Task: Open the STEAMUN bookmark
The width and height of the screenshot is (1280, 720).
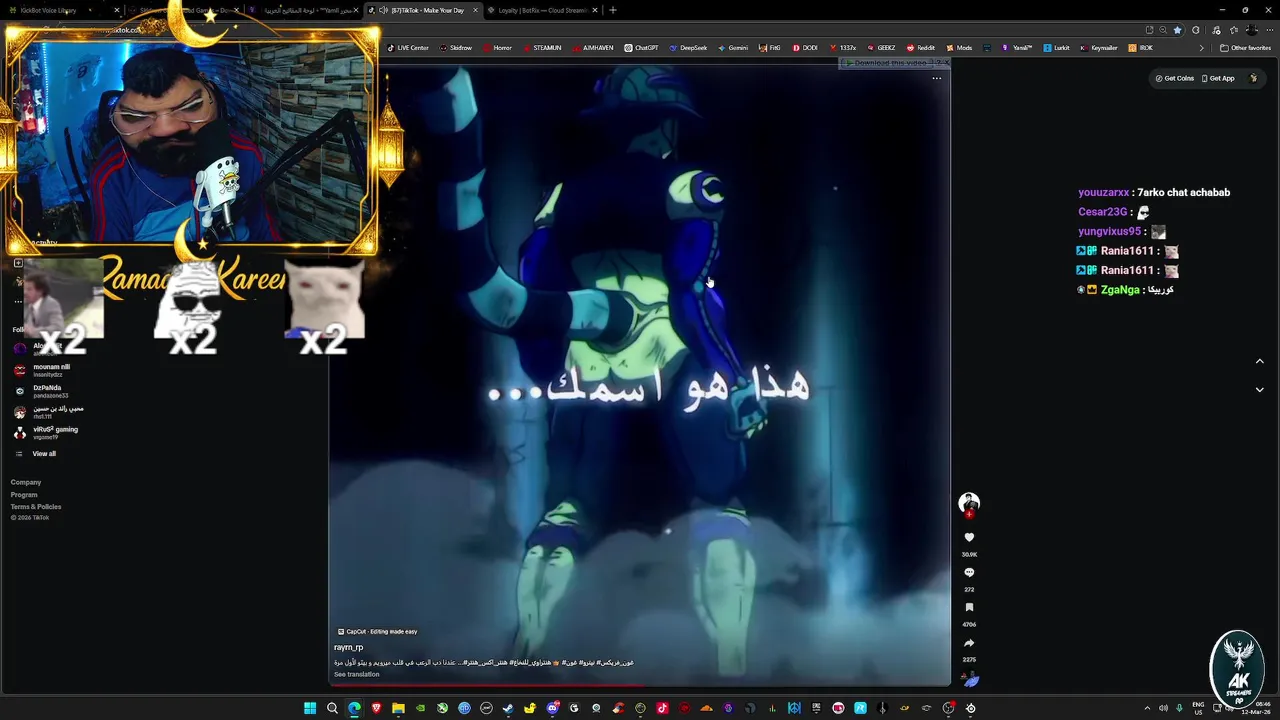Action: pos(541,48)
